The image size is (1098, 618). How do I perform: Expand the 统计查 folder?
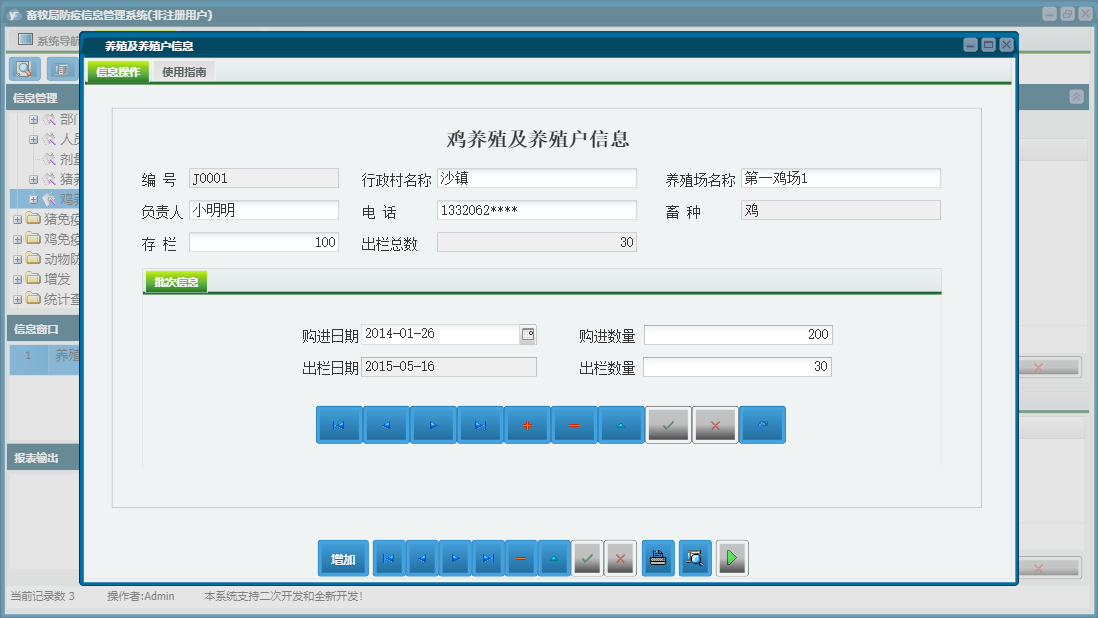(x=18, y=300)
